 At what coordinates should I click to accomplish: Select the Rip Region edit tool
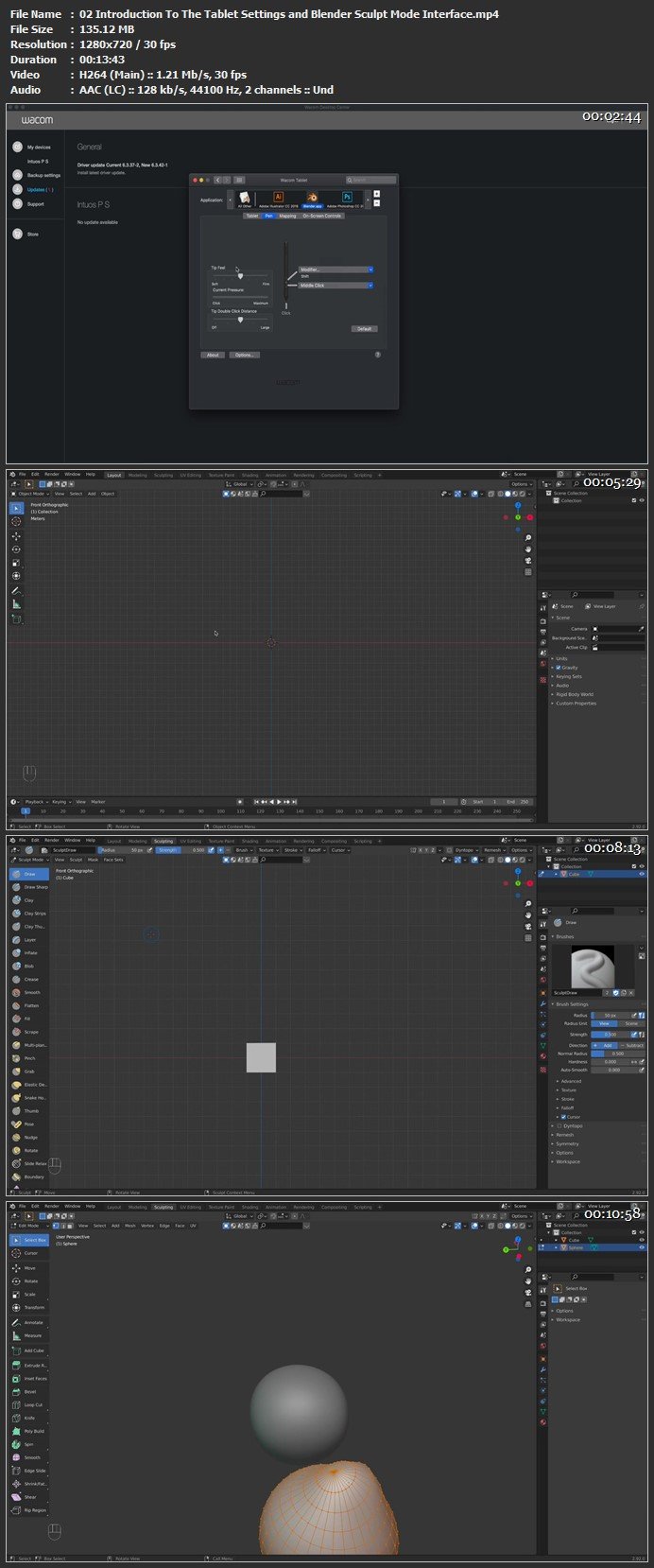pos(29,1510)
